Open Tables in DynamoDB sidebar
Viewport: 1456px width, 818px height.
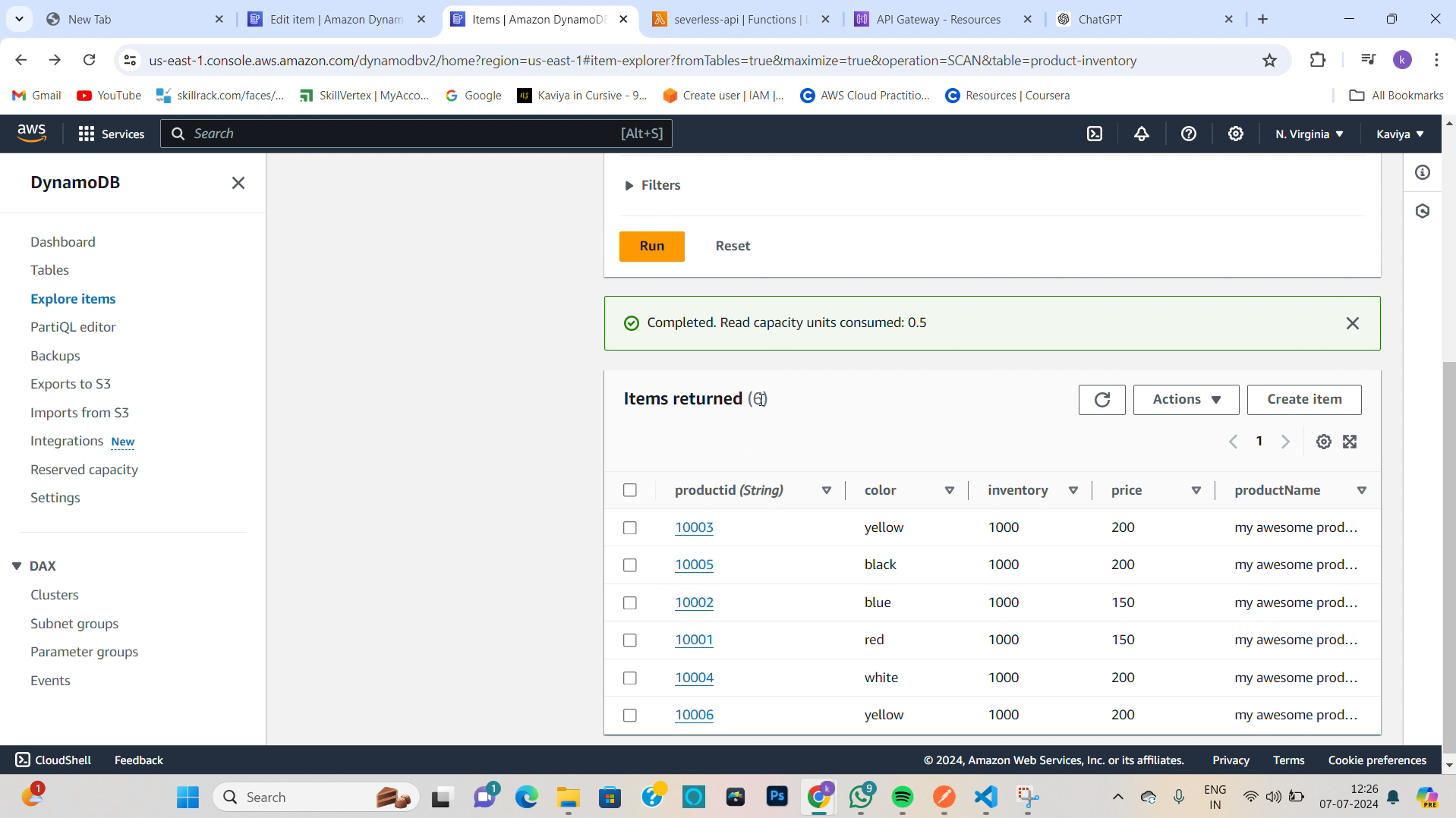[49, 270]
